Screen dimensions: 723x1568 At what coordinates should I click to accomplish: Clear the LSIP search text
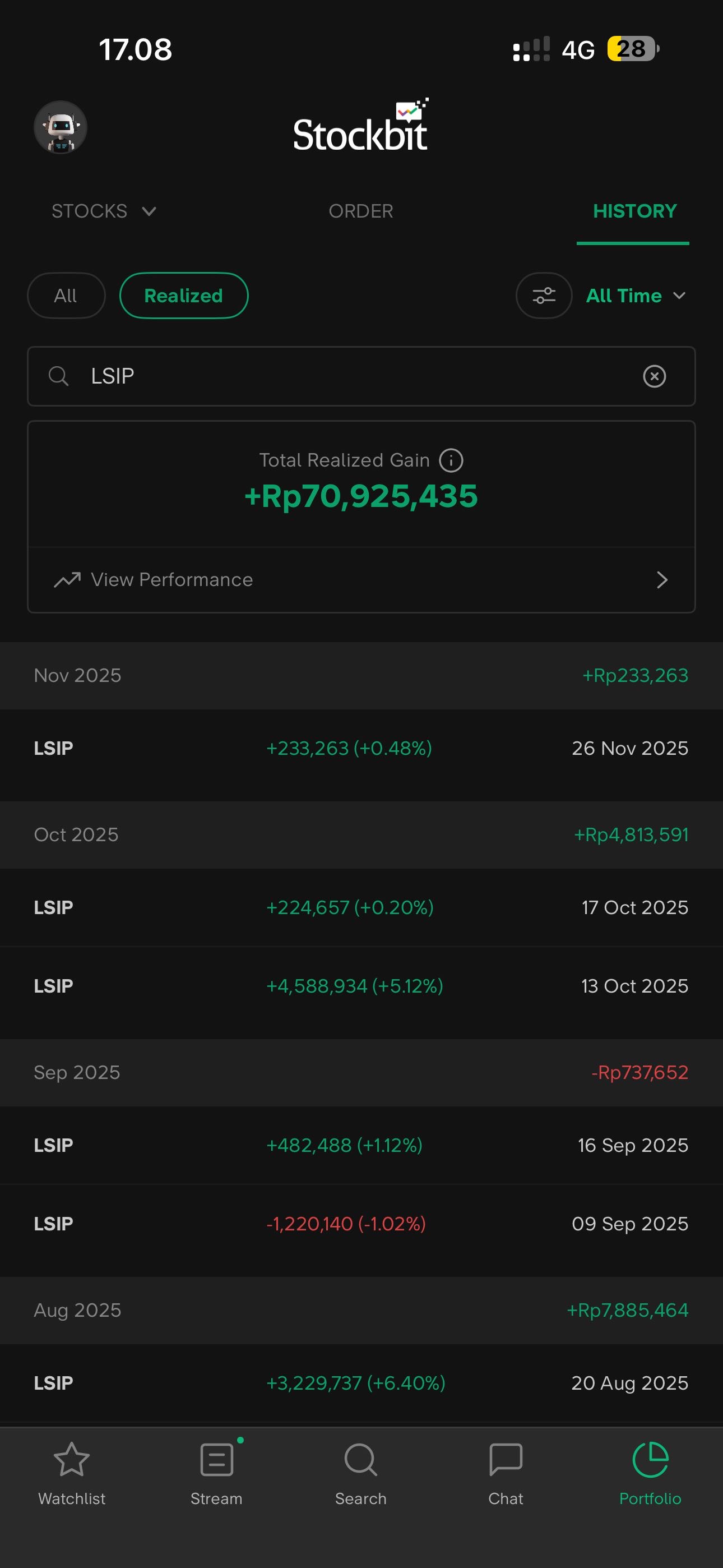click(x=654, y=376)
